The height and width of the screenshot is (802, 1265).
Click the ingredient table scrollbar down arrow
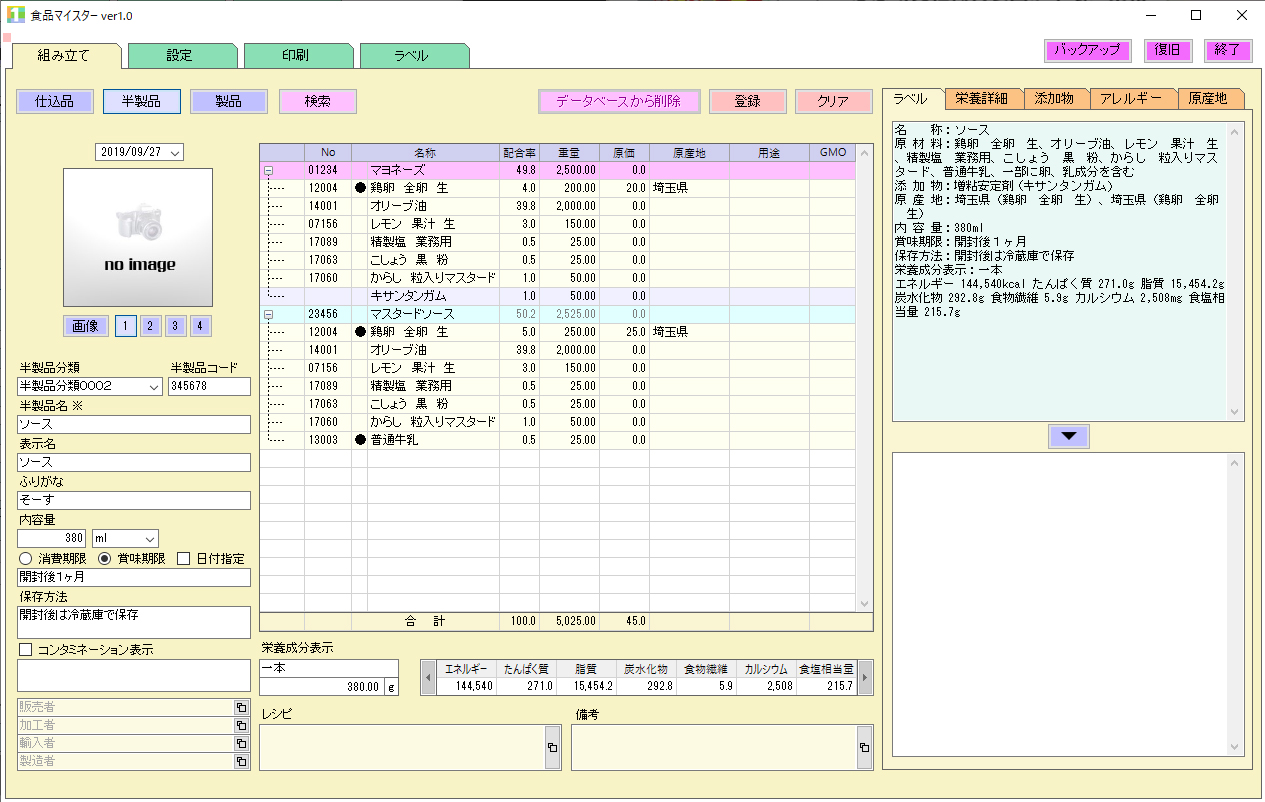pos(866,603)
